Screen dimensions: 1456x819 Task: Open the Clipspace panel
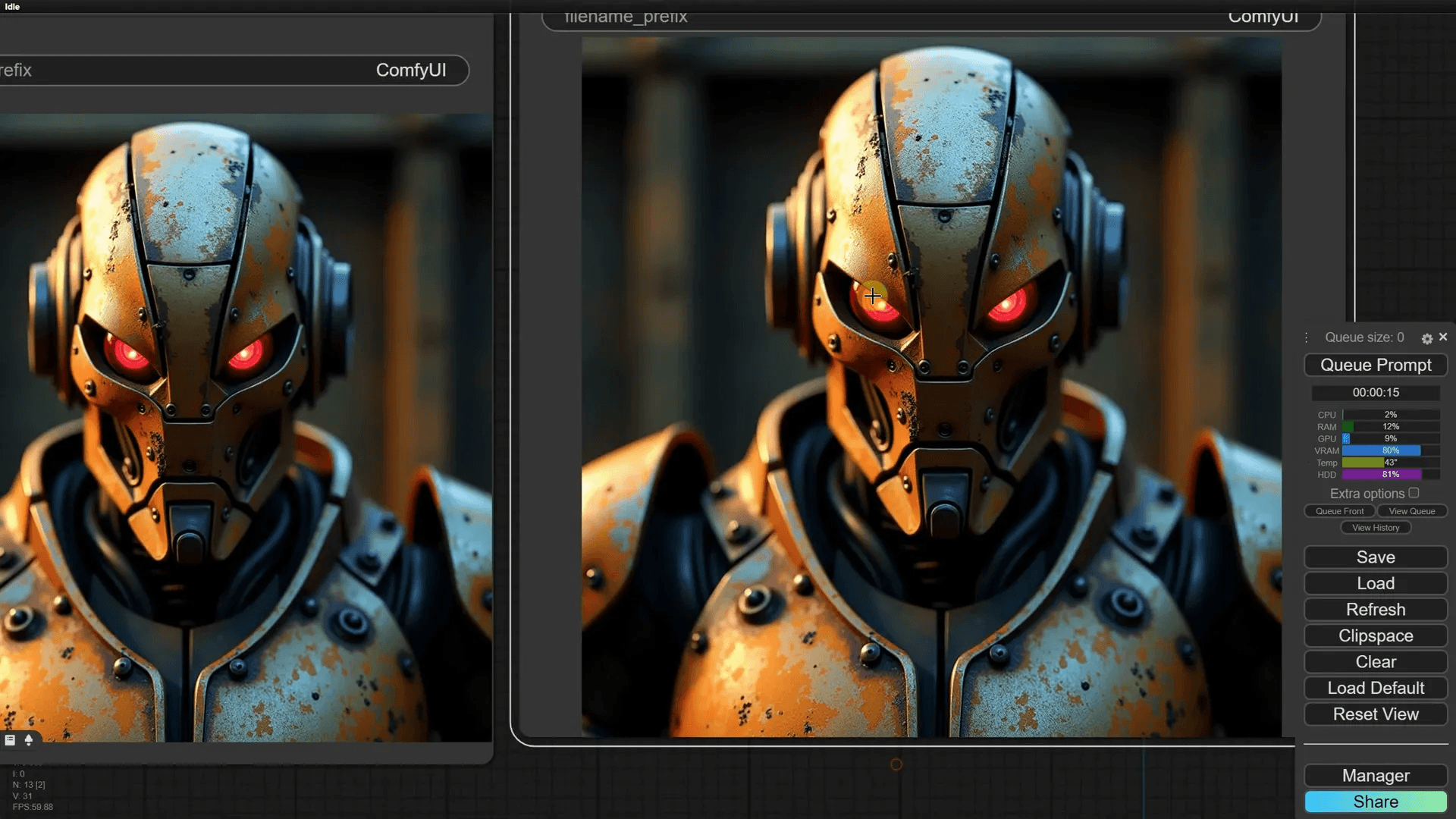(1376, 635)
